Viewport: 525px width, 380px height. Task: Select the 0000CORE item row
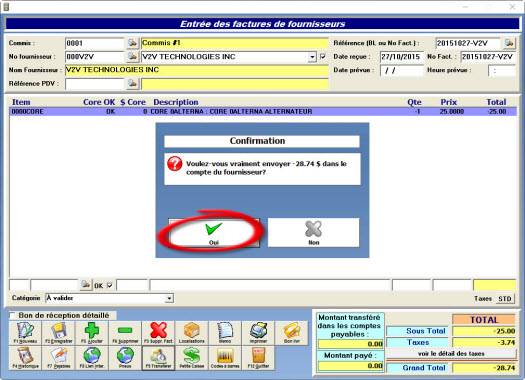tap(263, 111)
